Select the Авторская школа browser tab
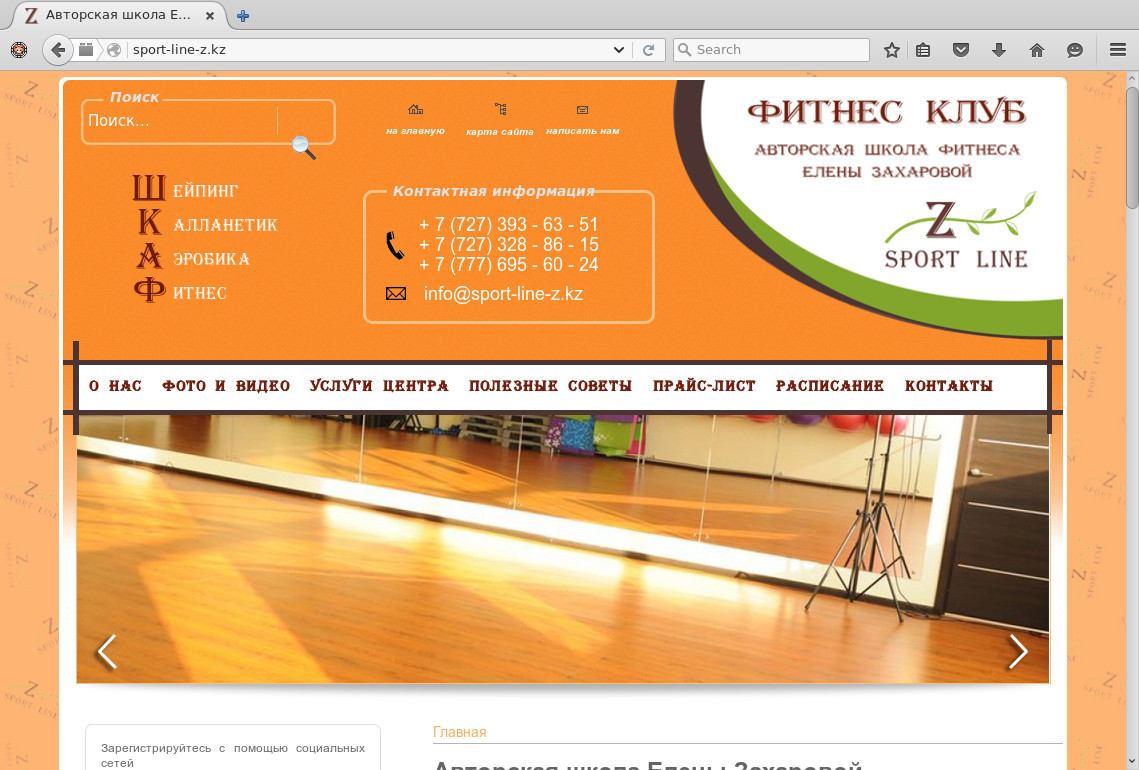This screenshot has width=1139, height=770. (116, 15)
